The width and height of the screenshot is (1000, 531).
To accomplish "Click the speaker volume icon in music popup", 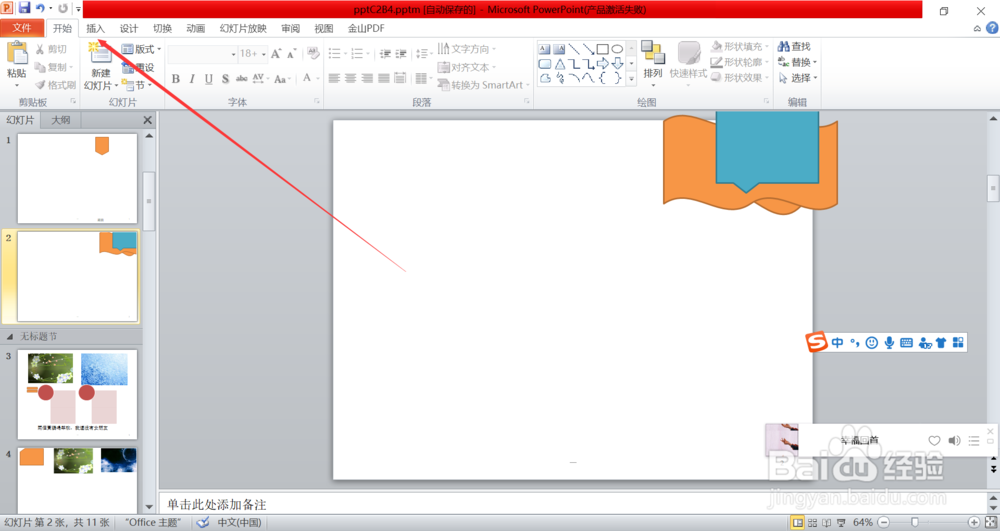I will coord(954,440).
